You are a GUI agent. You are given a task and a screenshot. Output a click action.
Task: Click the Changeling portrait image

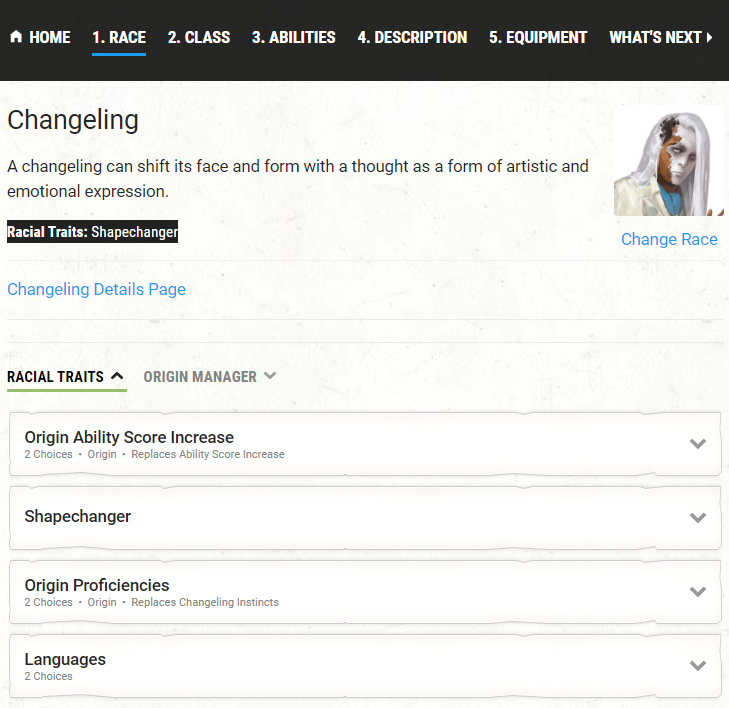coord(669,160)
